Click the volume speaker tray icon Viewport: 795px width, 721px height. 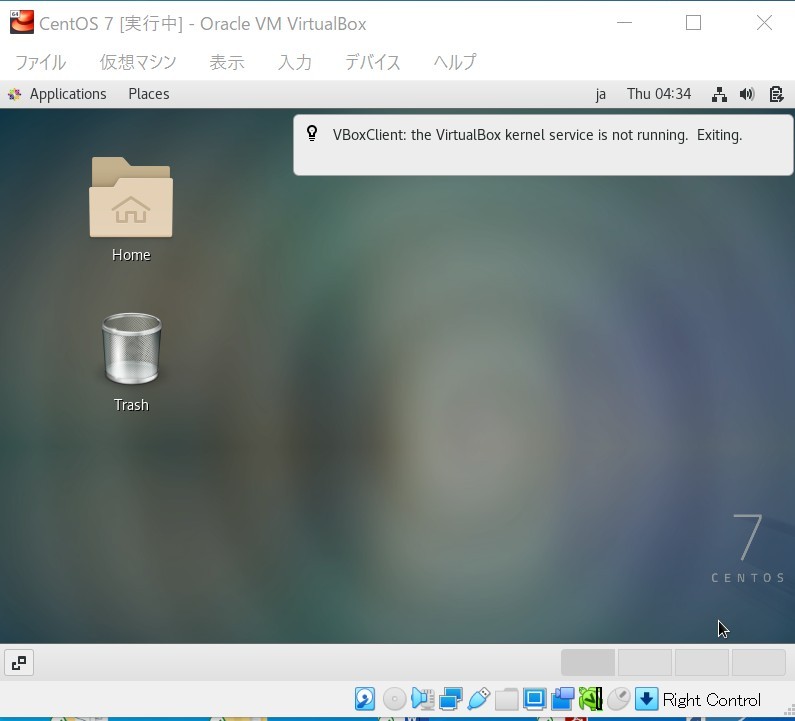pyautogui.click(x=747, y=94)
